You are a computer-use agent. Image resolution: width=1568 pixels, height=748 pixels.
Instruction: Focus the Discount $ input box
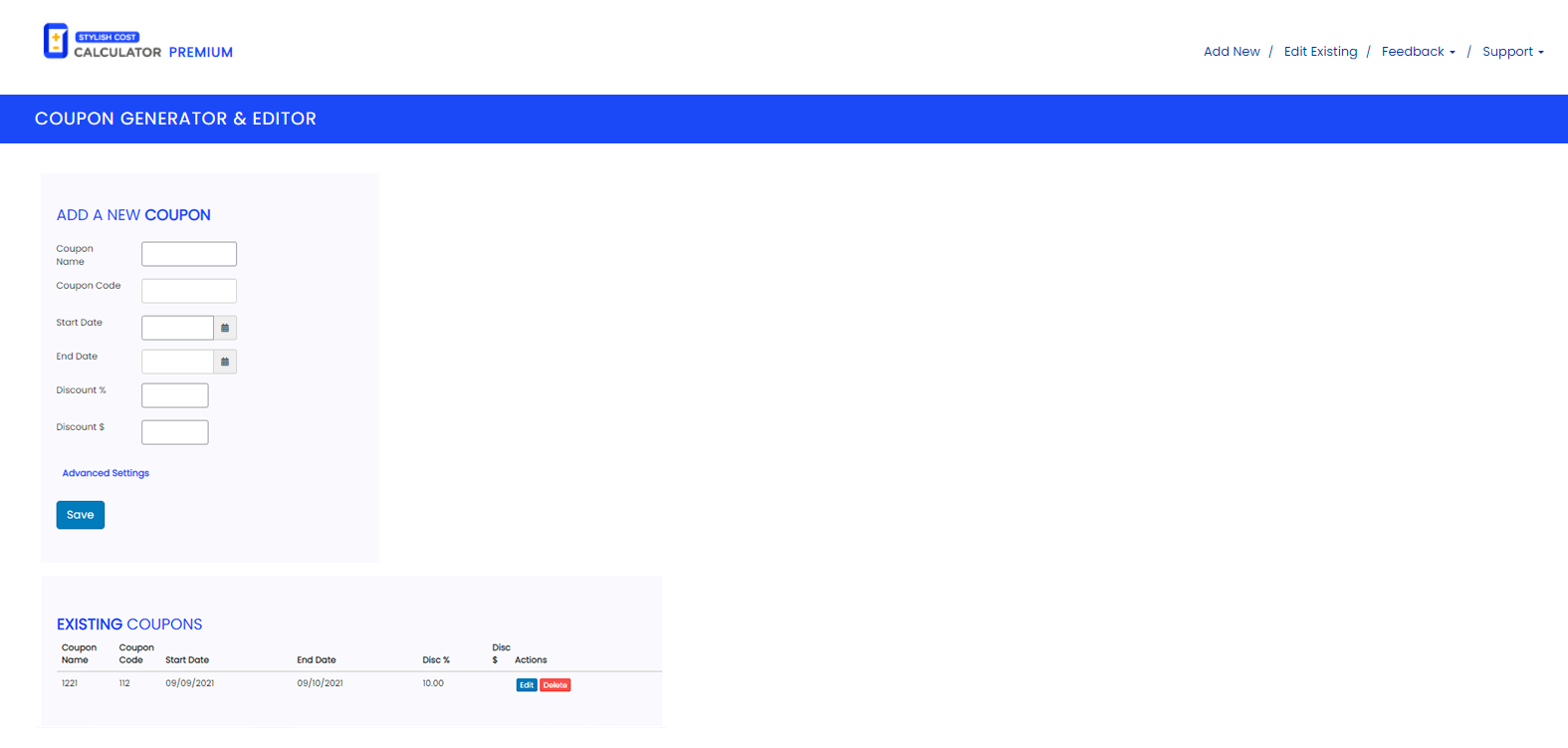point(175,432)
